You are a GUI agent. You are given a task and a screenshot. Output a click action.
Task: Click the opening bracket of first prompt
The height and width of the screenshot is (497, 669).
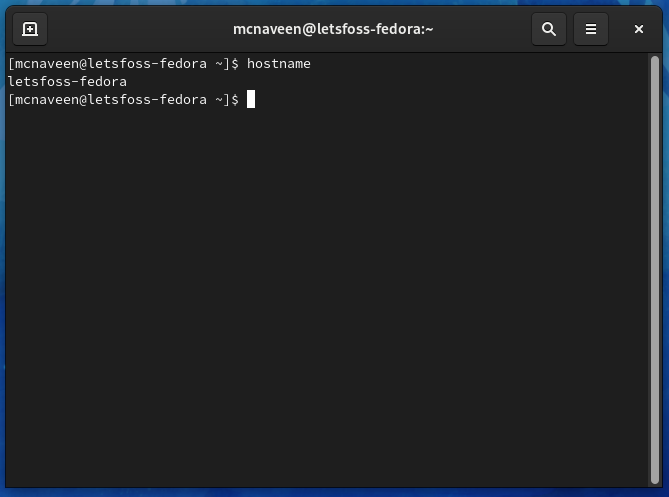[x=11, y=64]
